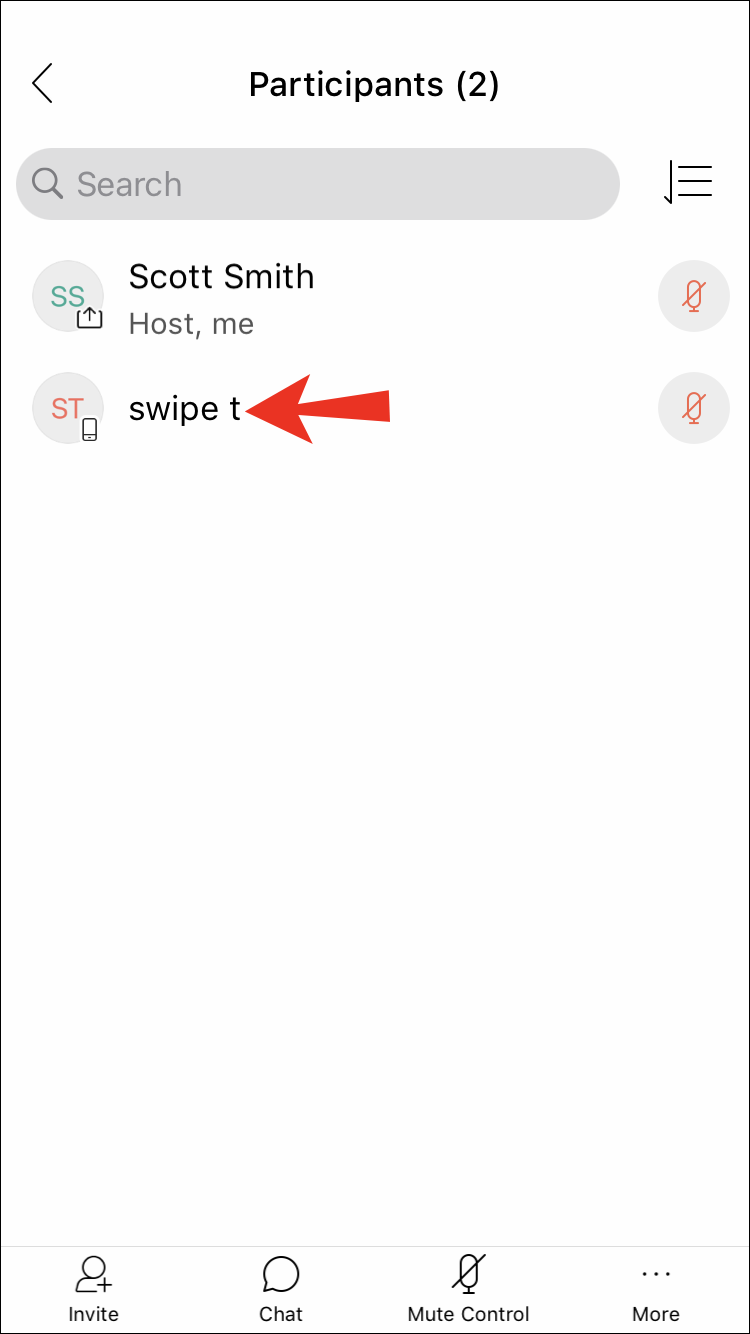Screen dimensions: 750x1334
Task: Select the Scott Smith participant row
Action: point(375,296)
